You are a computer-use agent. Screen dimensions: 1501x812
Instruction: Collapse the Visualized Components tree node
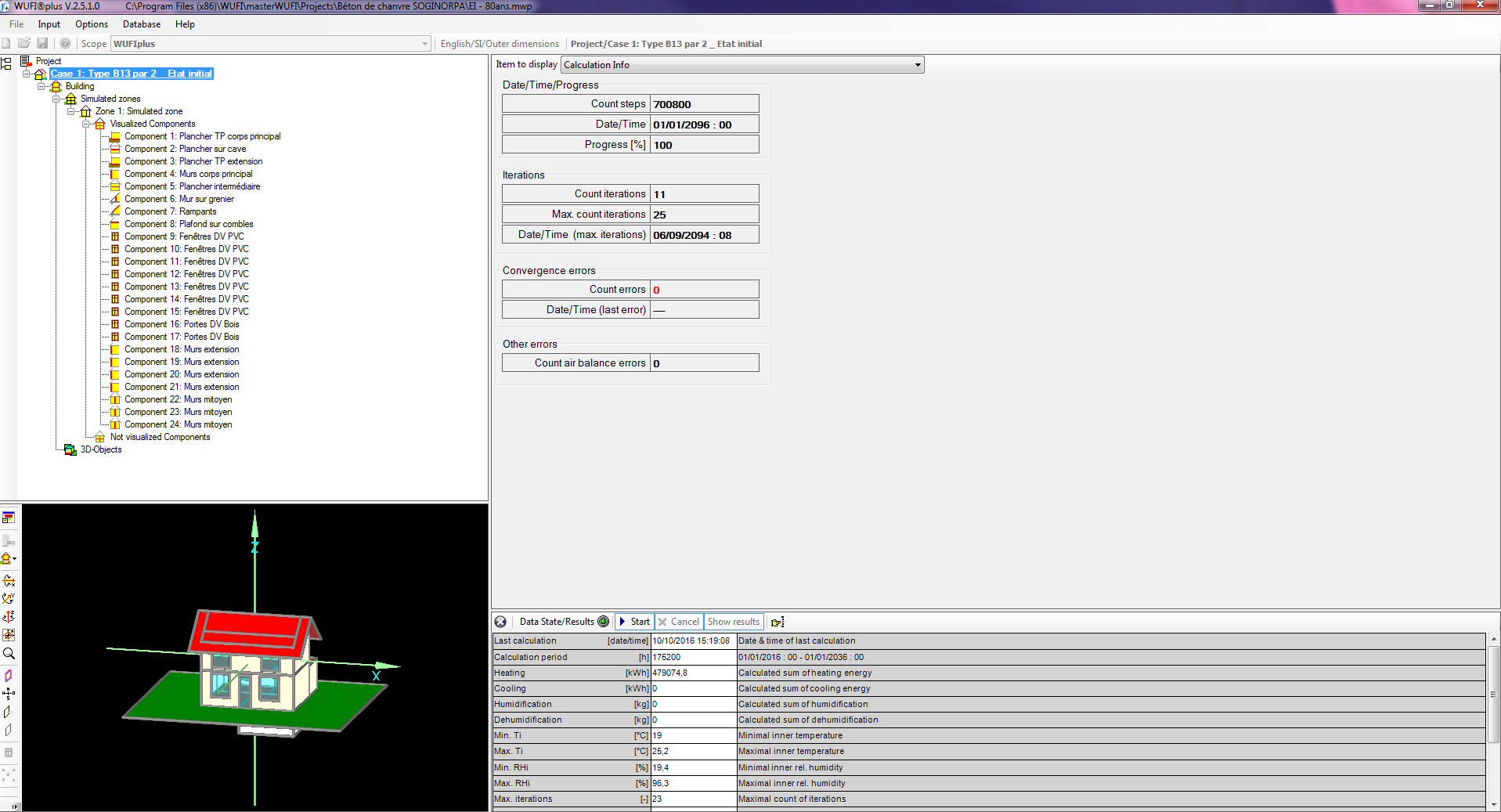[x=86, y=124]
